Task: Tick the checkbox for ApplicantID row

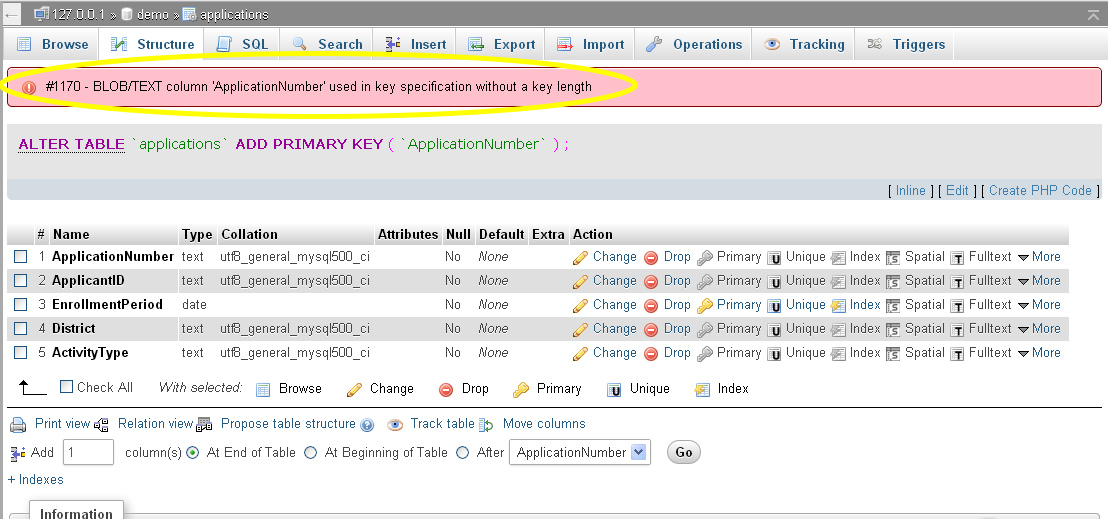Action: coord(21,281)
